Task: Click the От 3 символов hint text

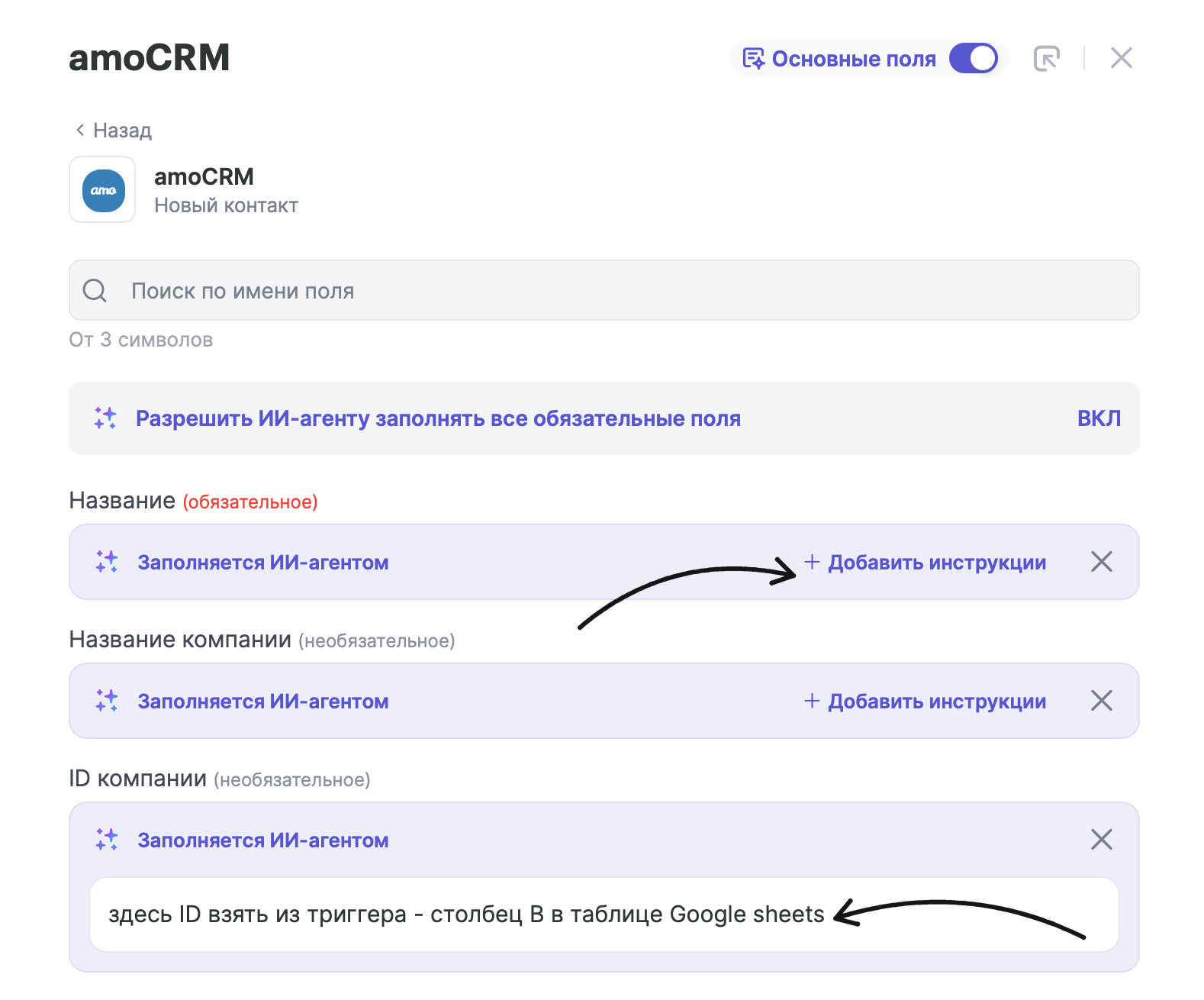Action: 141,340
